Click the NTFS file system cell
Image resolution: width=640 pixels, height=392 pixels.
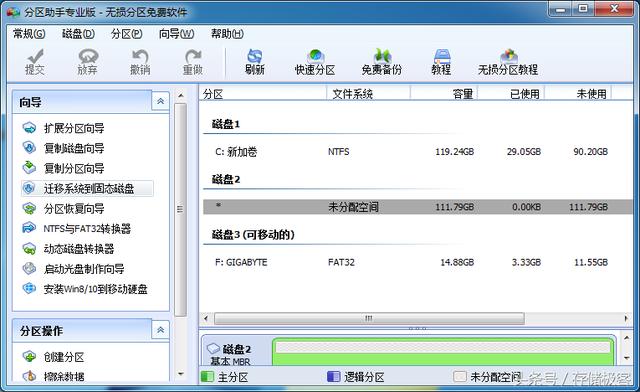[338, 151]
